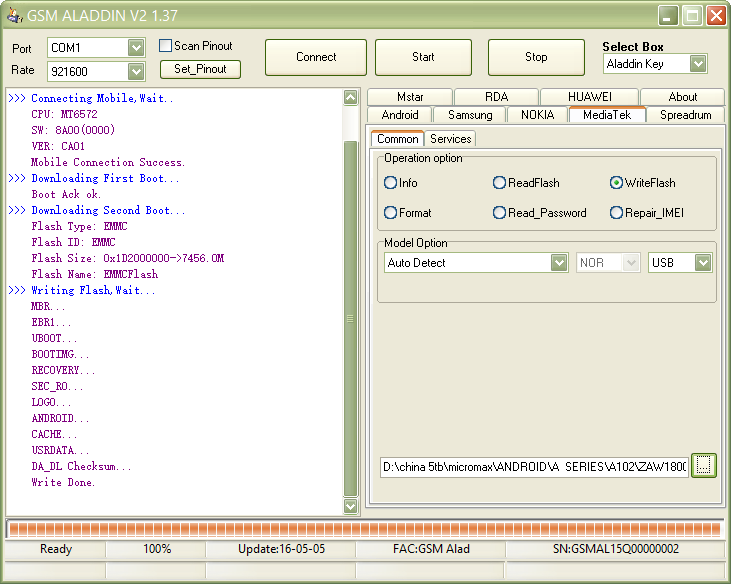Viewport: 731px width, 584px height.
Task: Click the '100%' status bar value
Action: pyautogui.click(x=157, y=549)
